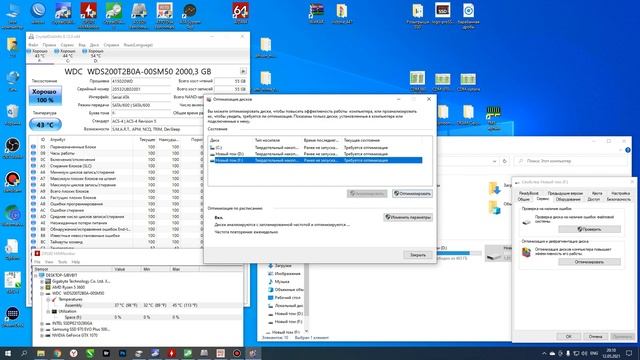640x360 pixels.
Task: Collapse the DESKTOP node in HWMonitor
Action: (x=36, y=276)
